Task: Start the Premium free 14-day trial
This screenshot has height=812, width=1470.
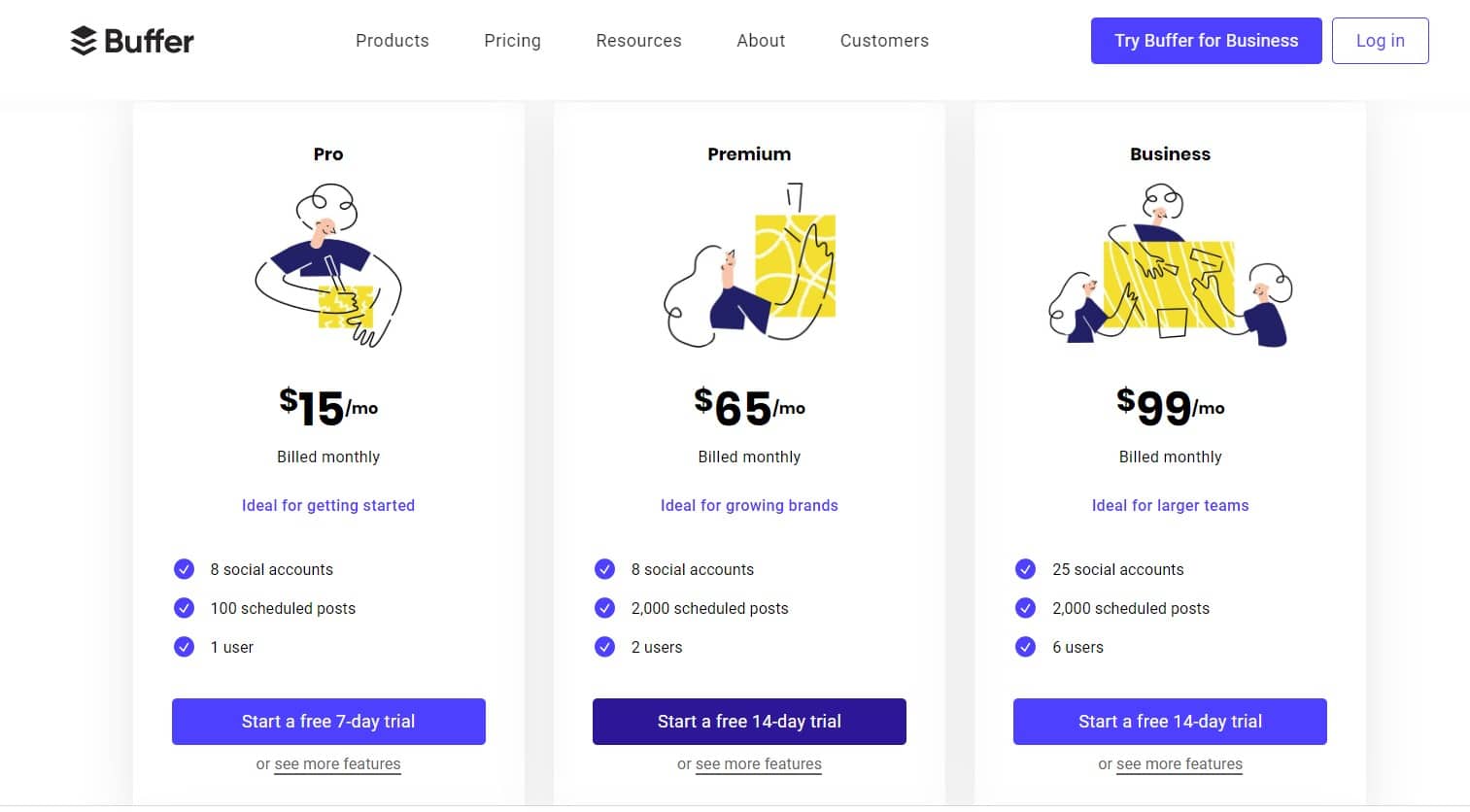Action: click(x=749, y=722)
